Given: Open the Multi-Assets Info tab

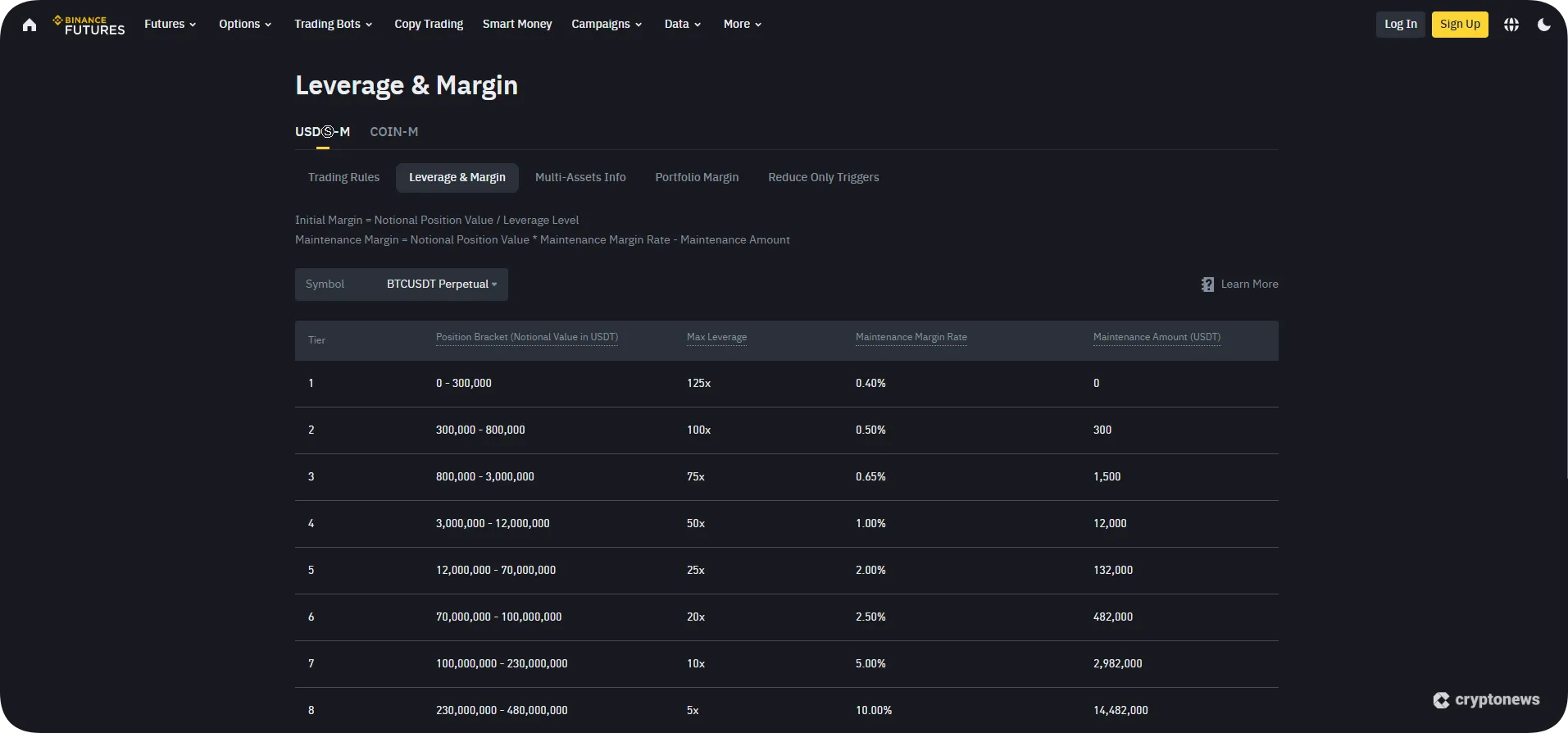Looking at the screenshot, I should (x=580, y=178).
